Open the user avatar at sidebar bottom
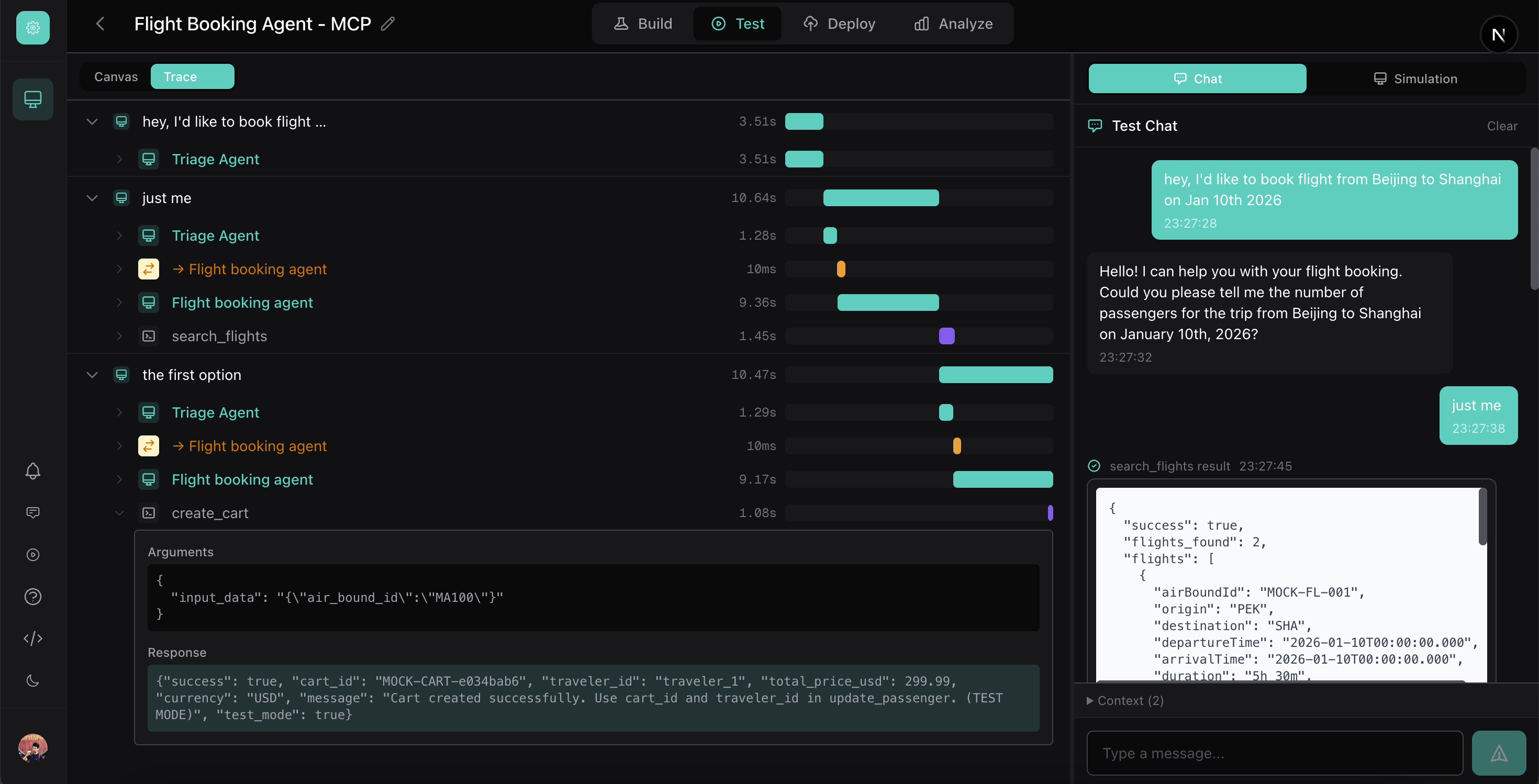The image size is (1539, 784). (x=33, y=748)
